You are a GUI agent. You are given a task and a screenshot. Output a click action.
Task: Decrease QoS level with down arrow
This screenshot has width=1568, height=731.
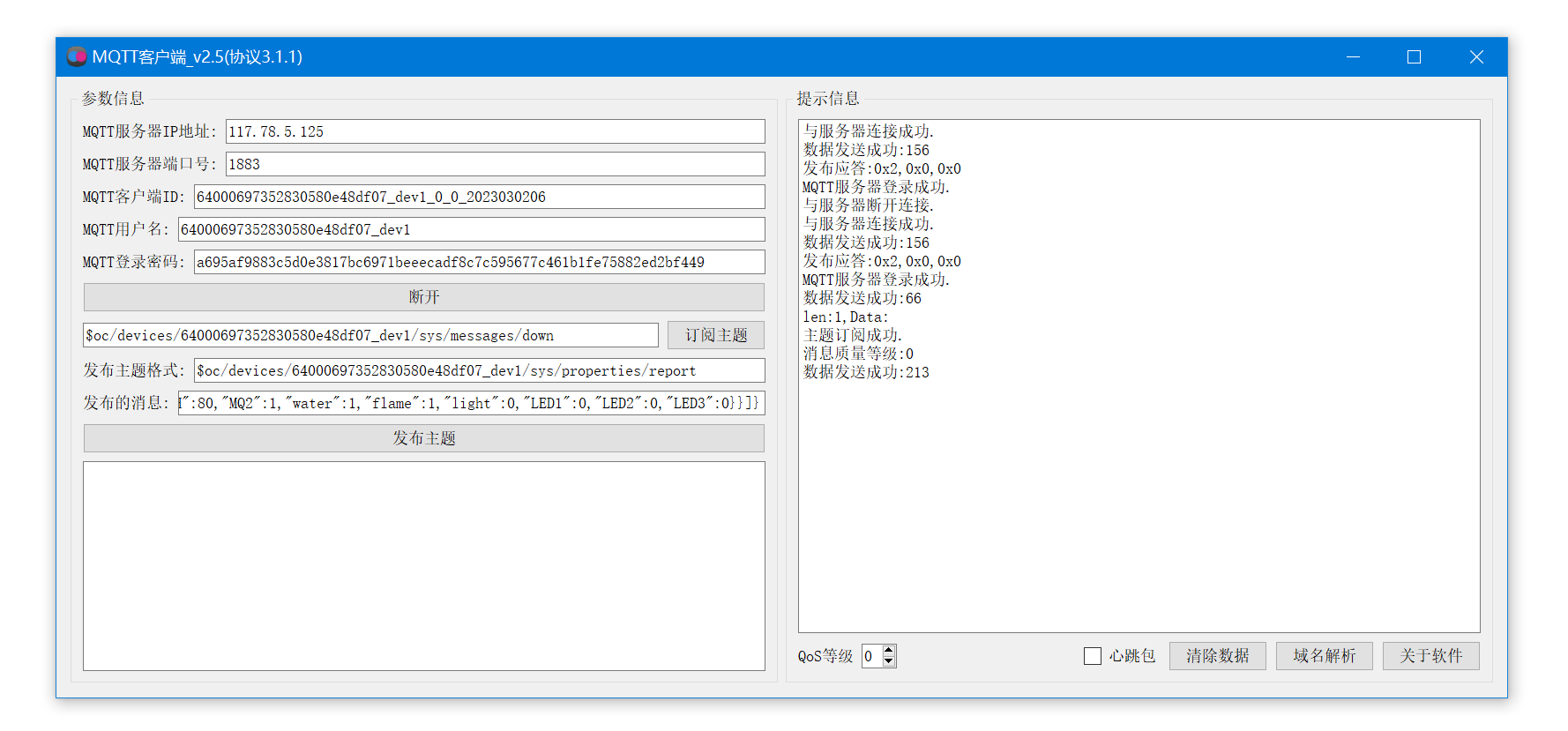click(889, 661)
